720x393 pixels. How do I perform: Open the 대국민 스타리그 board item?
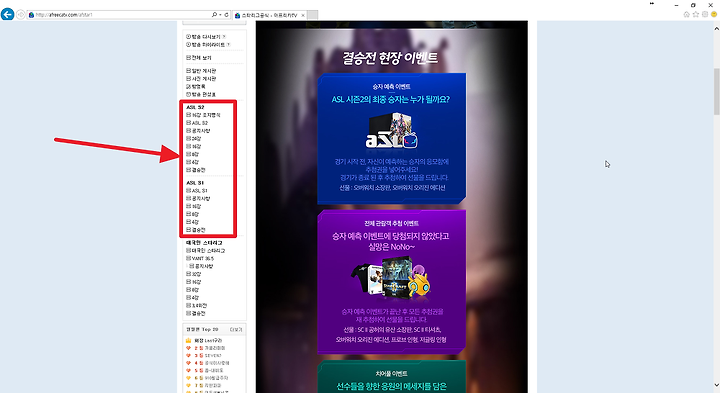205,251
